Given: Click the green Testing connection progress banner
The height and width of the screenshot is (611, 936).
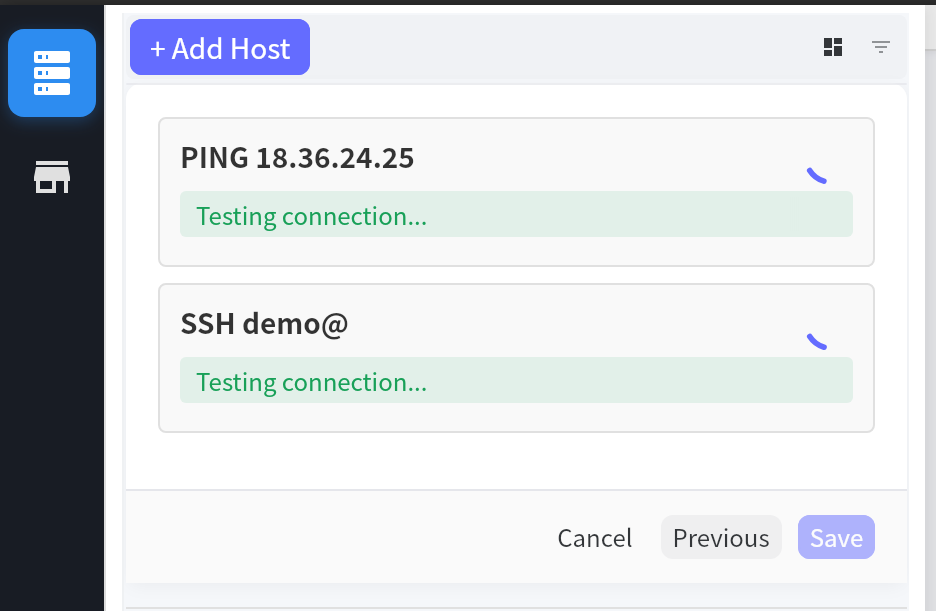Looking at the screenshot, I should pyautogui.click(x=516, y=214).
